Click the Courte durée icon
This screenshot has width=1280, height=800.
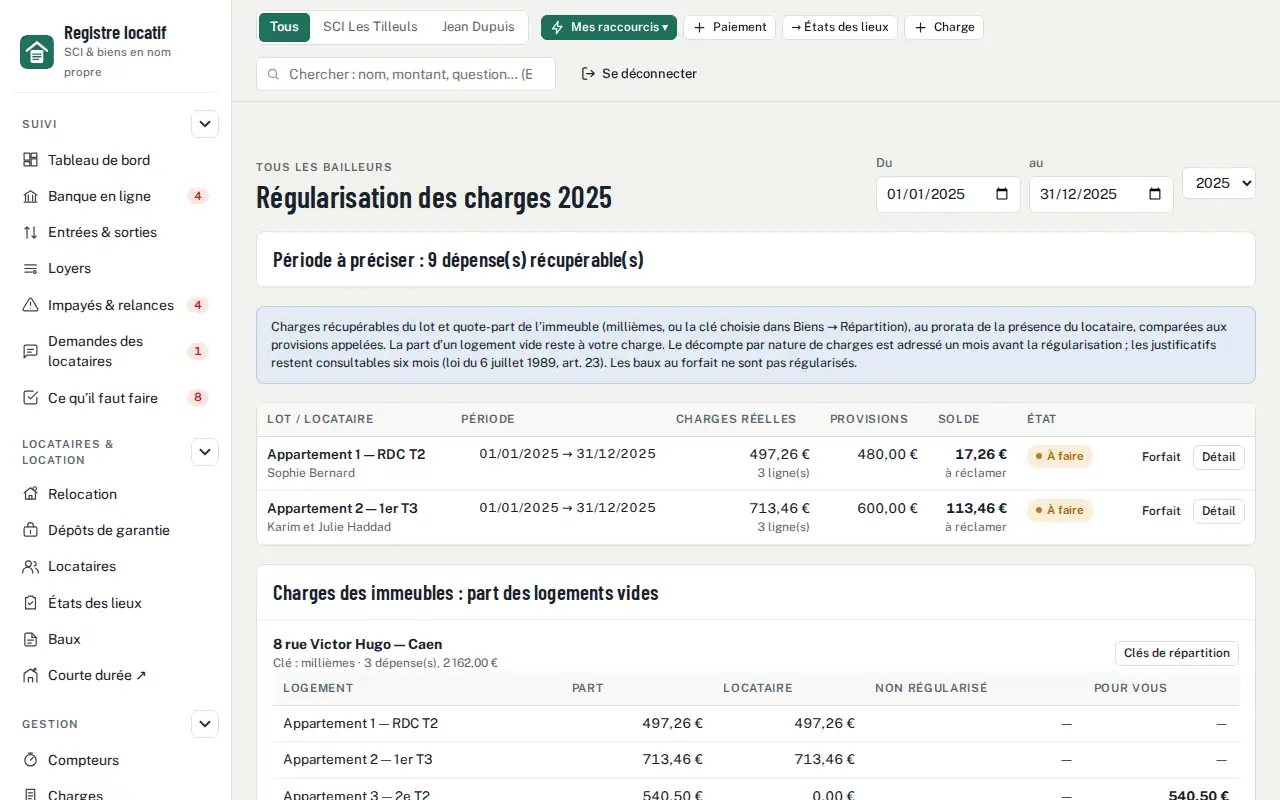tap(30, 675)
